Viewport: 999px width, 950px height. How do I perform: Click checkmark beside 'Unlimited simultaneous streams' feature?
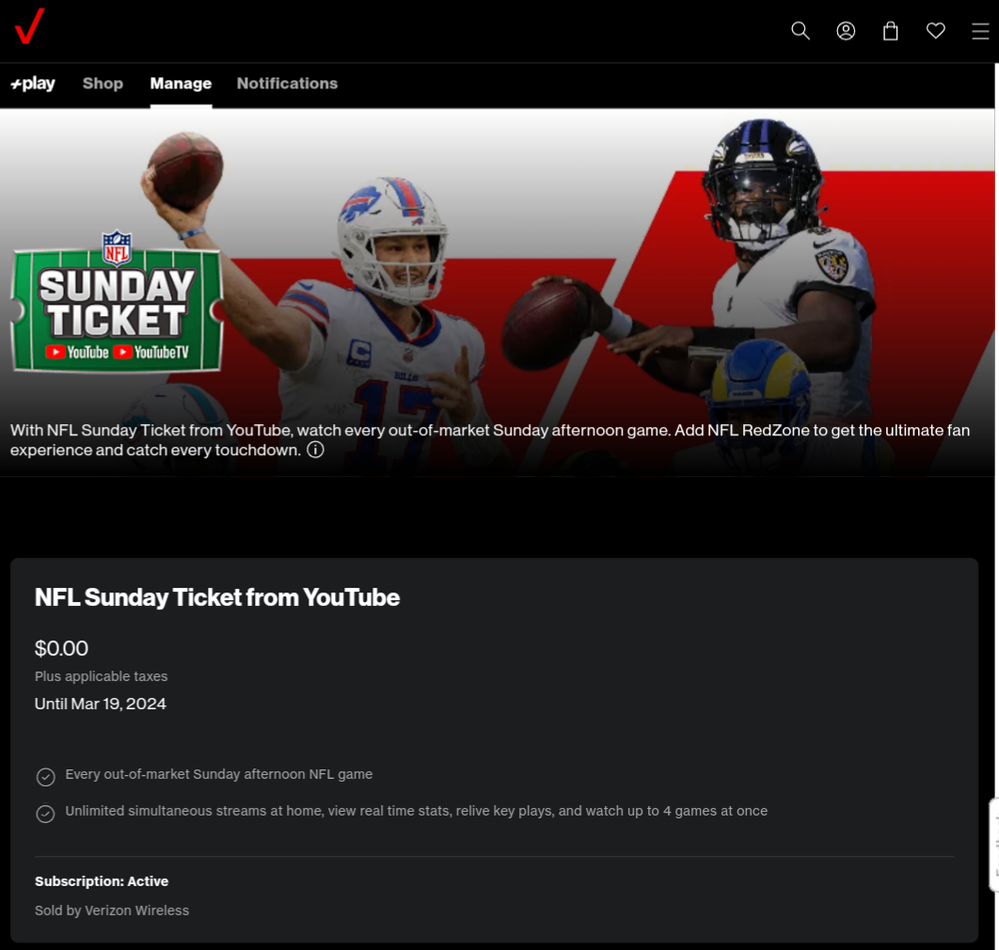[x=45, y=814]
